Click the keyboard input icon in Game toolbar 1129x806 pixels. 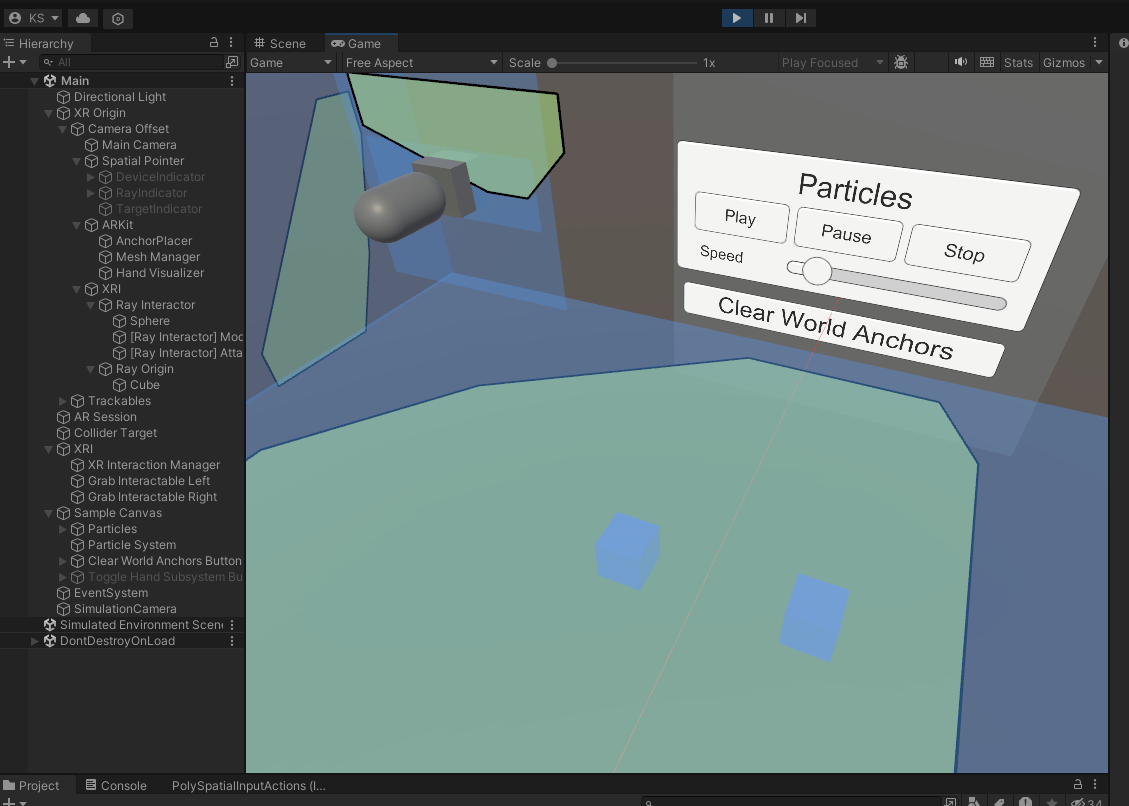click(x=987, y=62)
